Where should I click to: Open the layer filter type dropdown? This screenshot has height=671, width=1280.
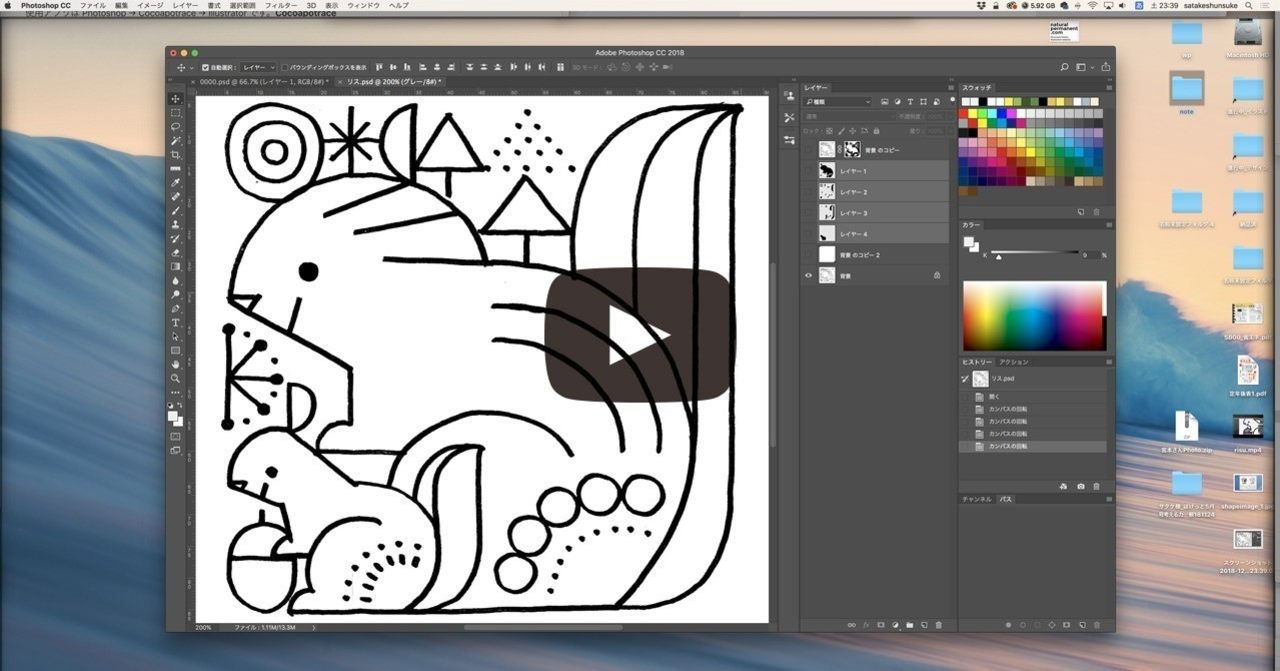(x=839, y=102)
